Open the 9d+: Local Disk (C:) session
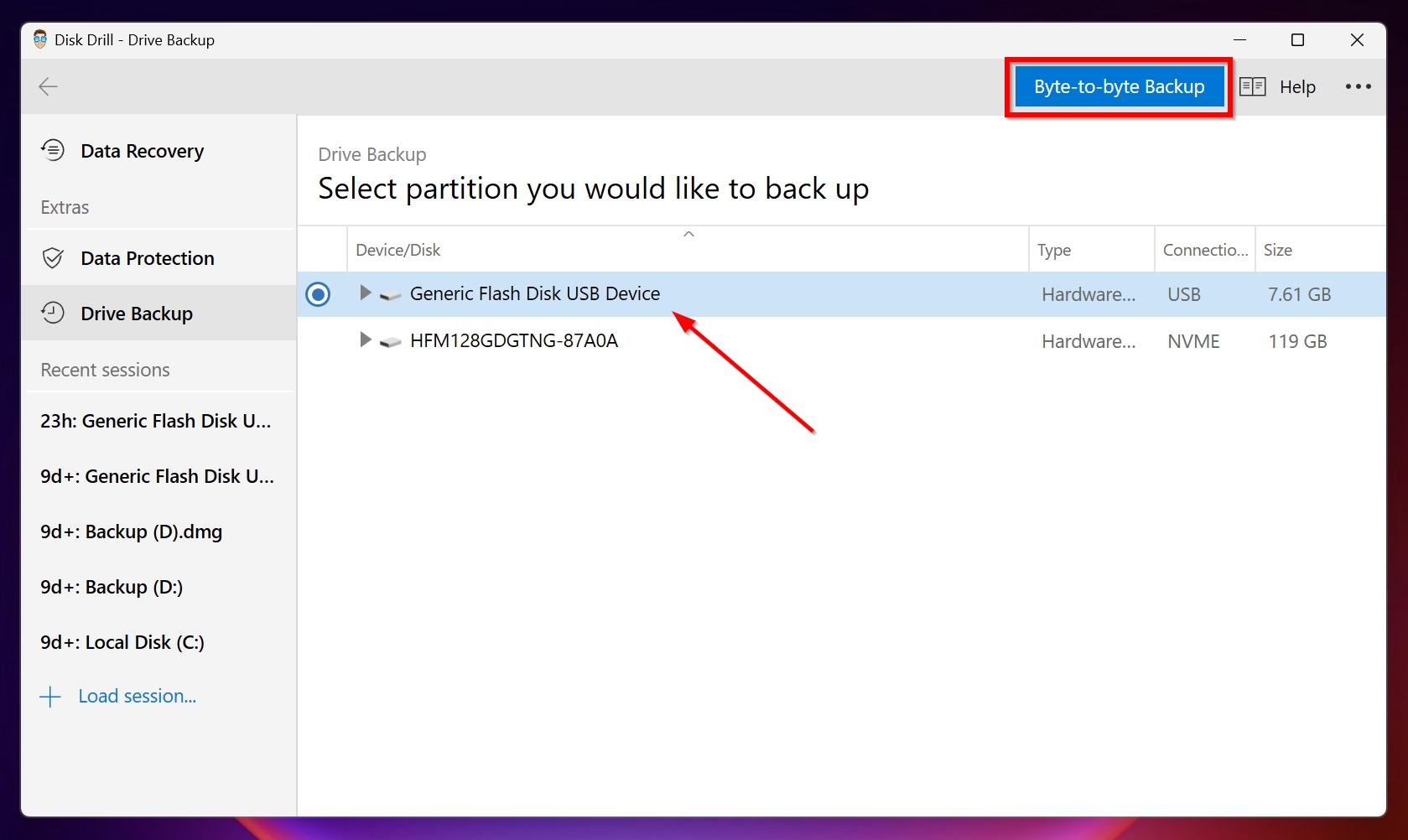 (x=122, y=642)
